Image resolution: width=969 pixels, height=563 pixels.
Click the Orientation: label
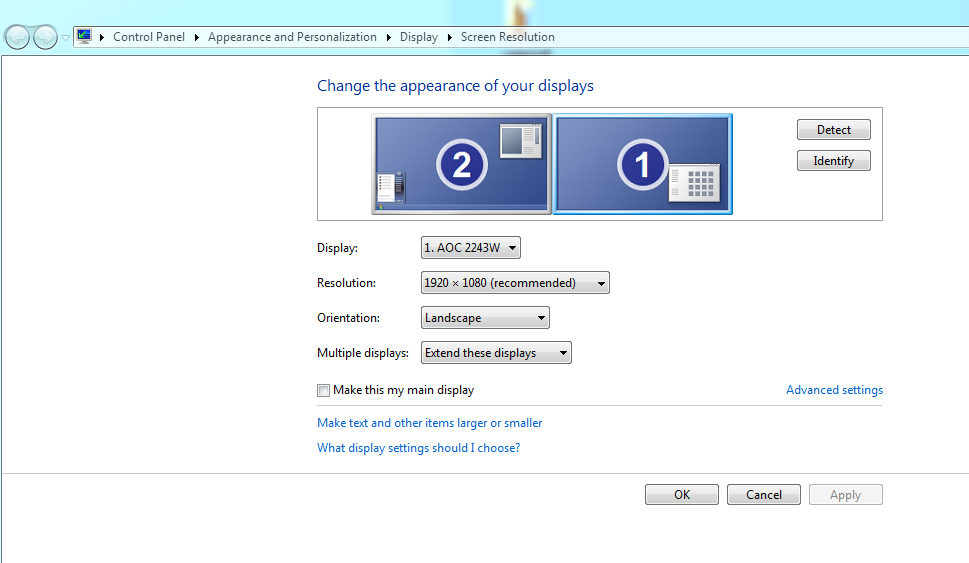click(349, 318)
